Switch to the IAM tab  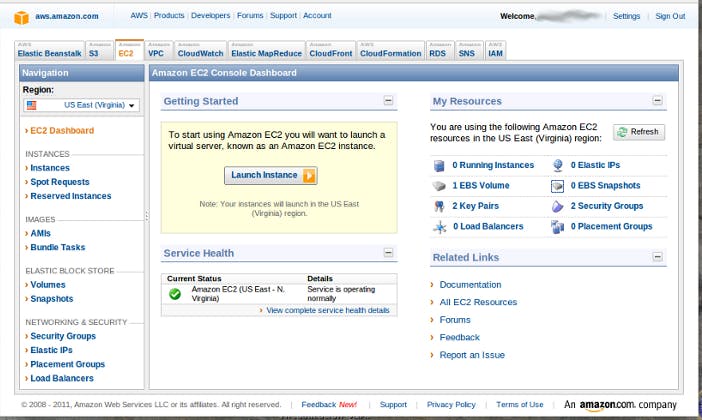496,50
